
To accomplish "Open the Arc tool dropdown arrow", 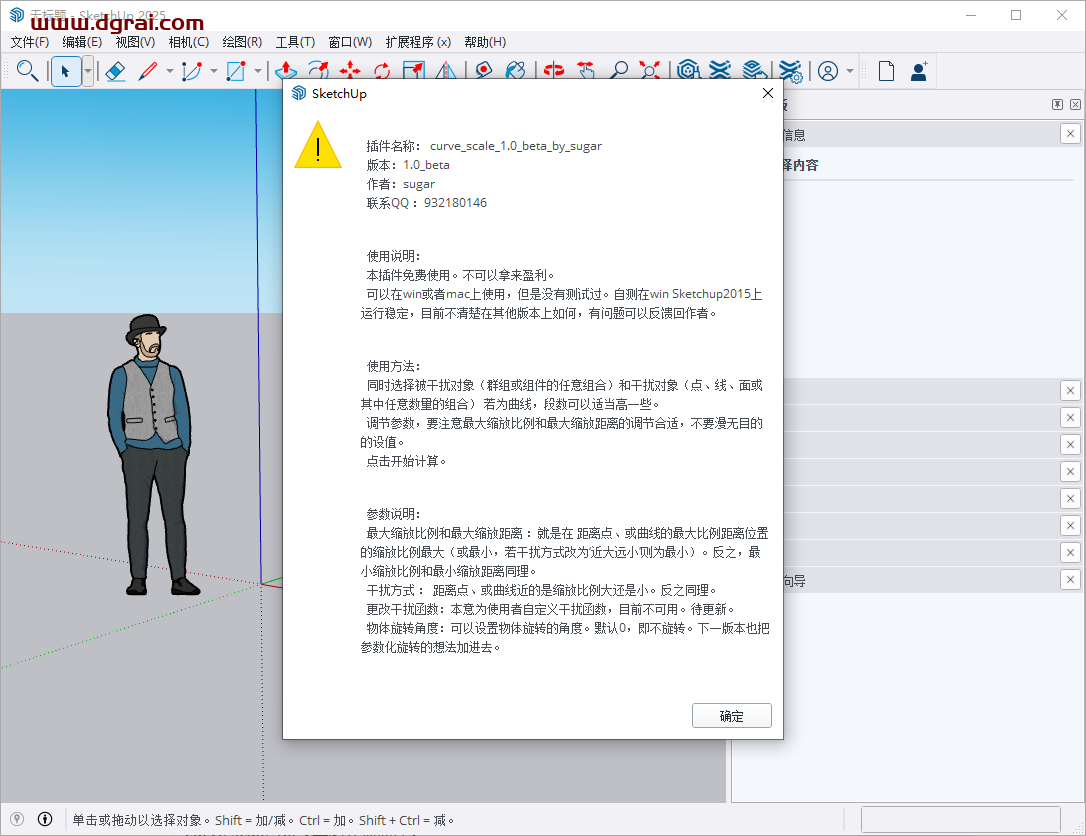I will 213,71.
